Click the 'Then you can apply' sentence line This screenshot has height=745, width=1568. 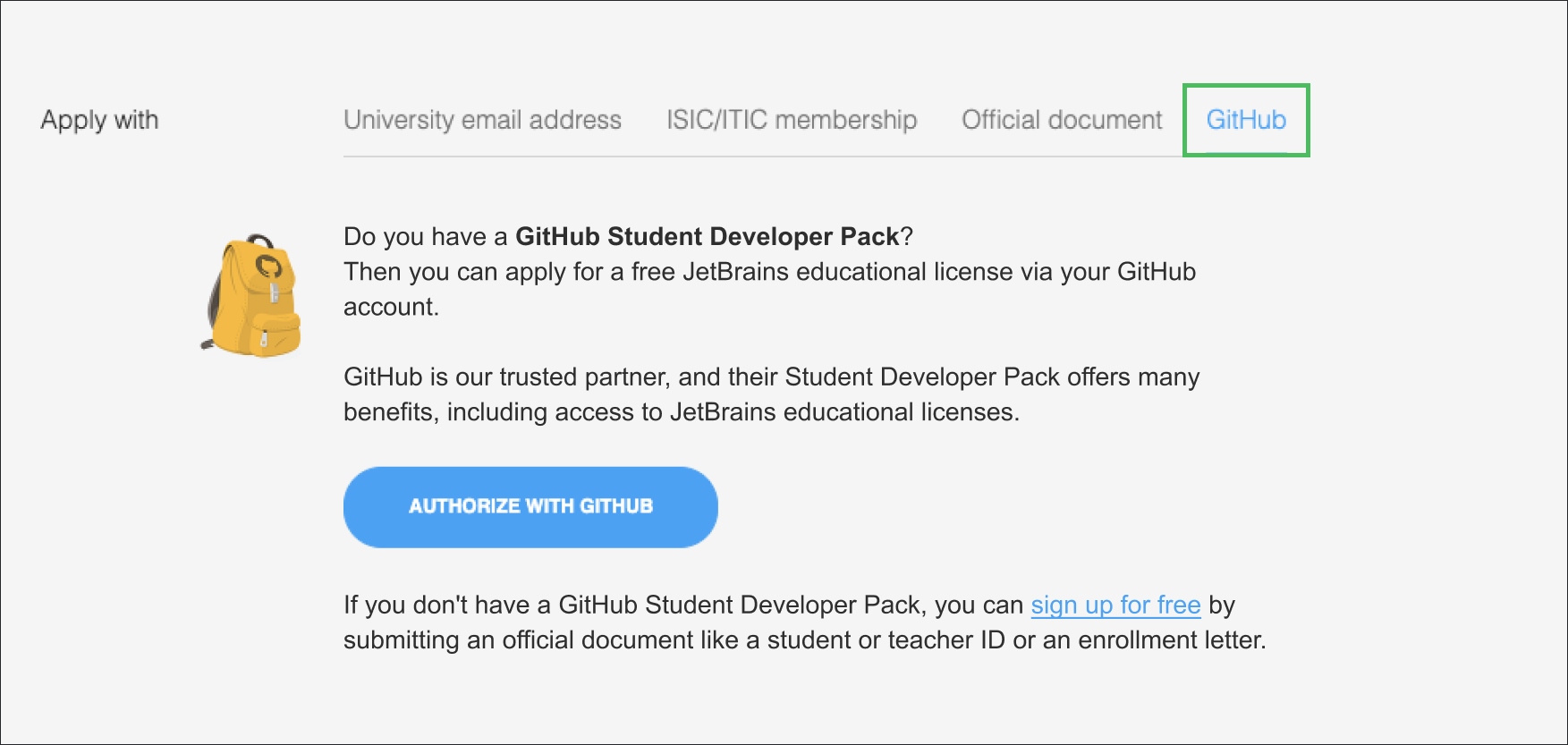769,272
